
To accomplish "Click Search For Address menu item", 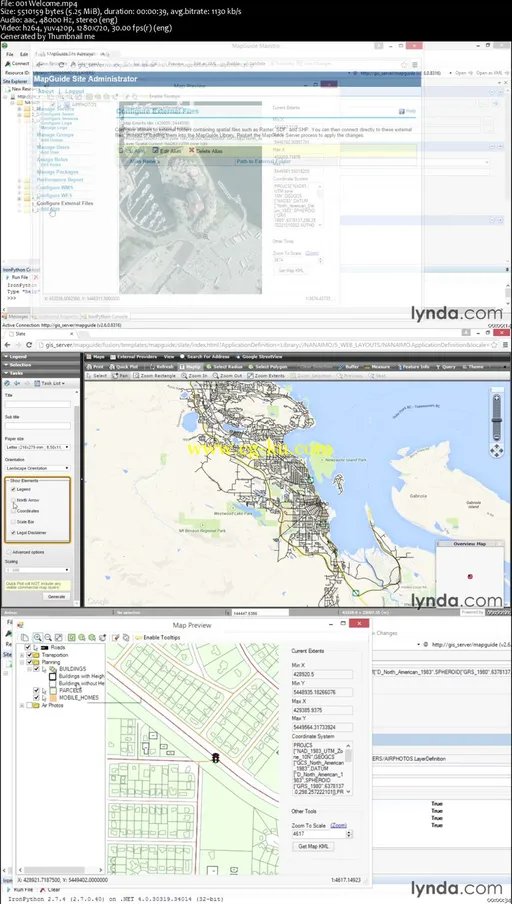I will pyautogui.click(x=204, y=357).
